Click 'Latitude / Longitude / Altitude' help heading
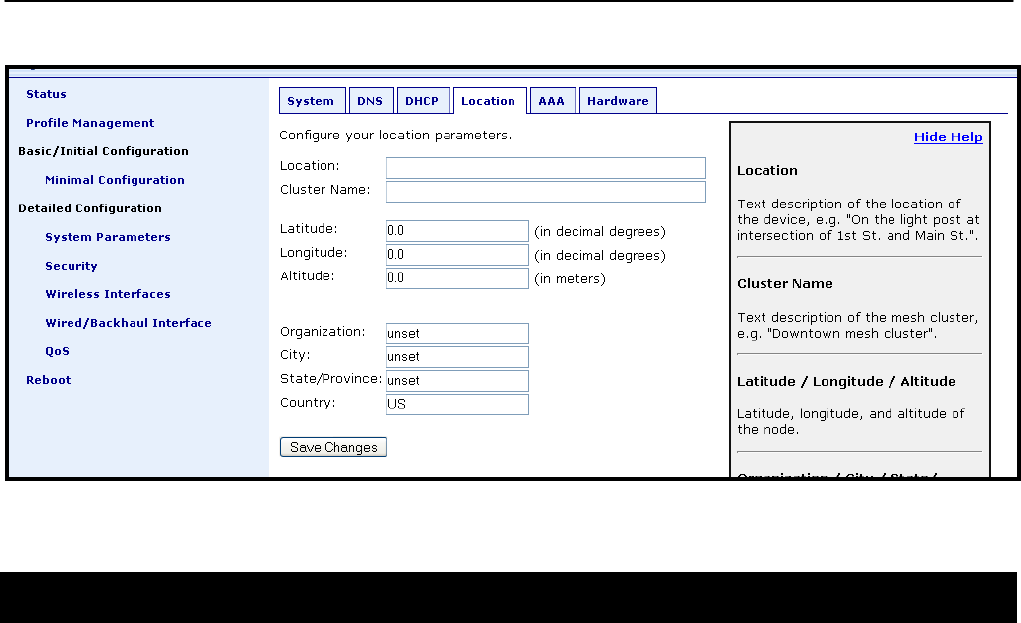The image size is (1021, 623). pyautogui.click(x=846, y=381)
